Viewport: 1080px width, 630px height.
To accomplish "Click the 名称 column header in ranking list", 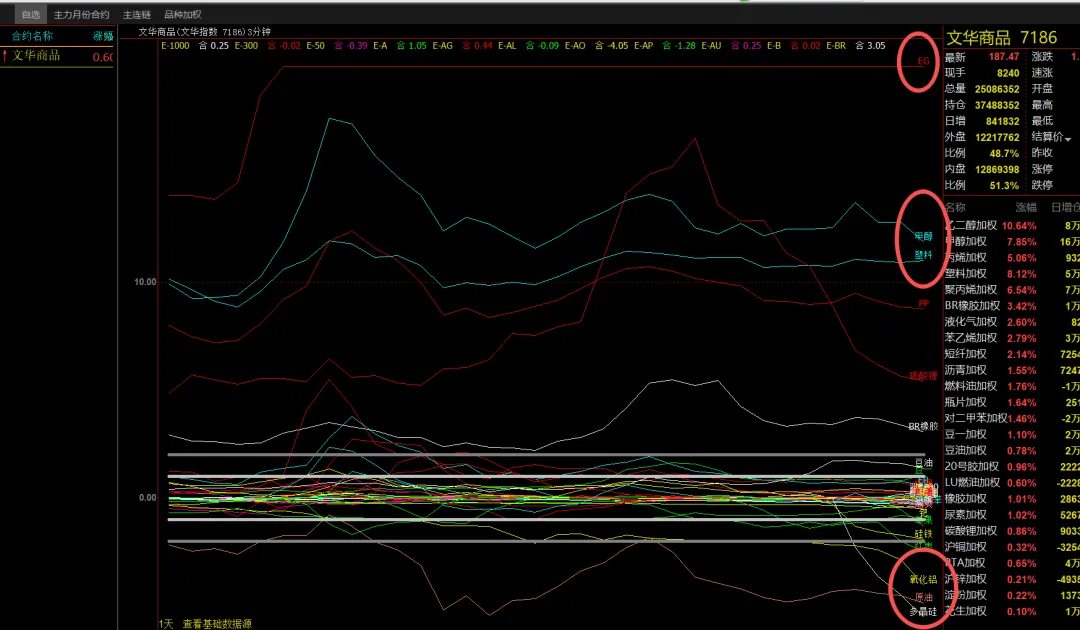I will point(955,207).
